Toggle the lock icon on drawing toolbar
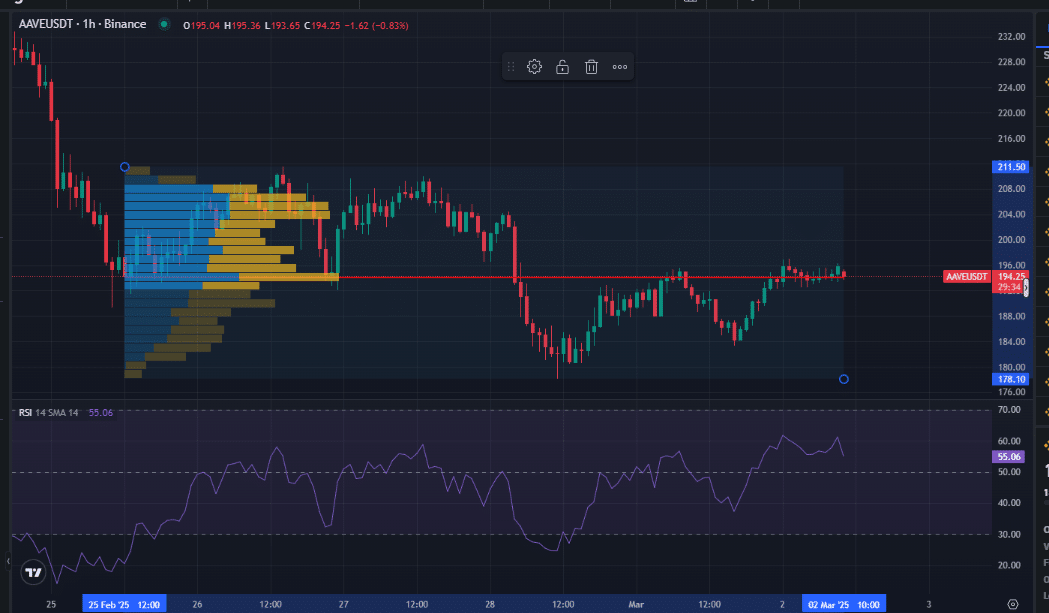Viewport: 1049px width, 613px height. 563,67
